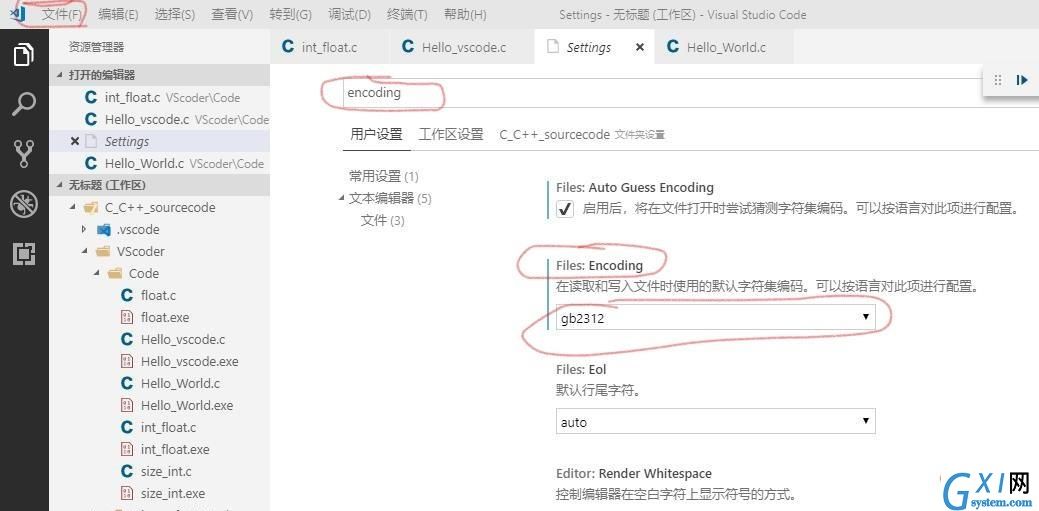Click the 资源管理器 panel title
The height and width of the screenshot is (511, 1039).
coord(97,47)
